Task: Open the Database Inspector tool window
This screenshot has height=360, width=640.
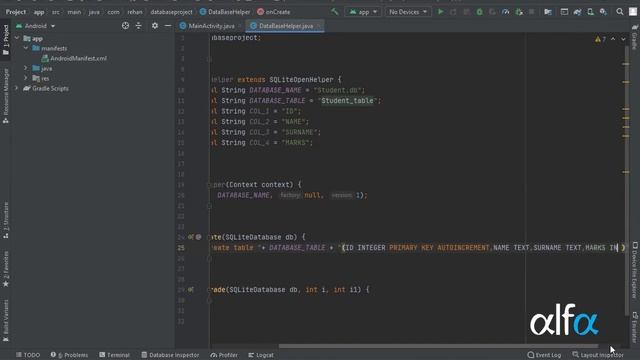Action: point(170,355)
